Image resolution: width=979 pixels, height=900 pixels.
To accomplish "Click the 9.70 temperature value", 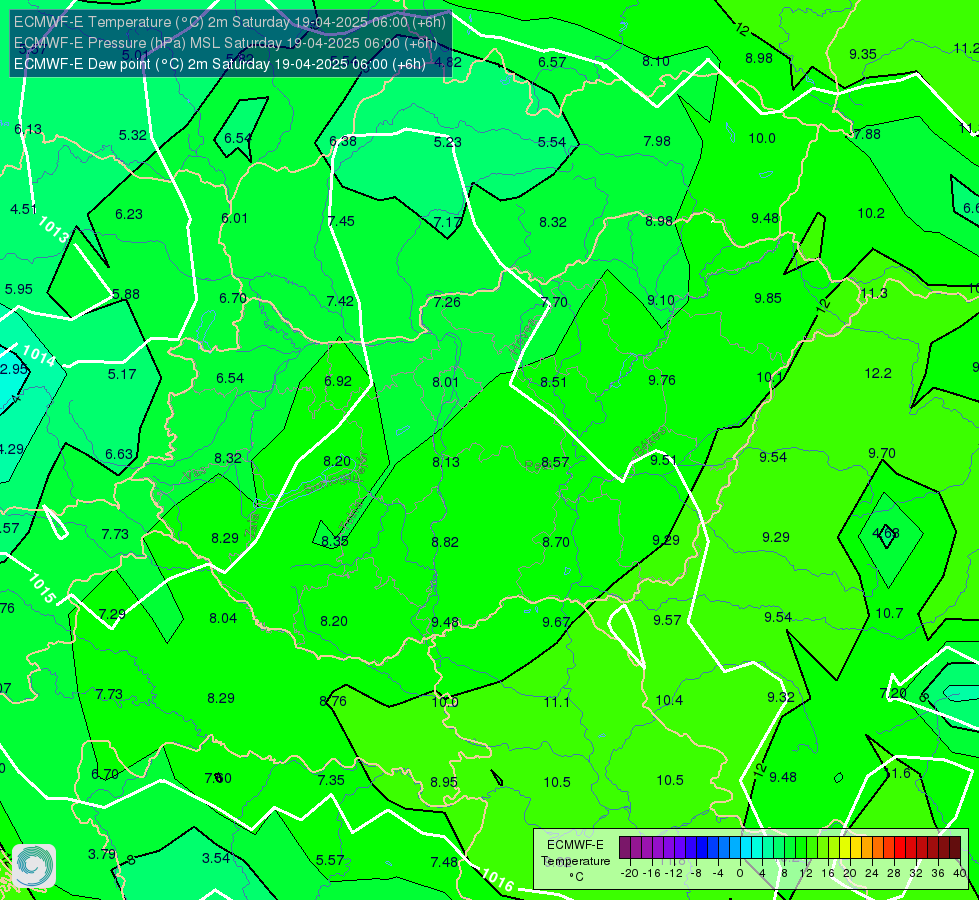I will (882, 453).
